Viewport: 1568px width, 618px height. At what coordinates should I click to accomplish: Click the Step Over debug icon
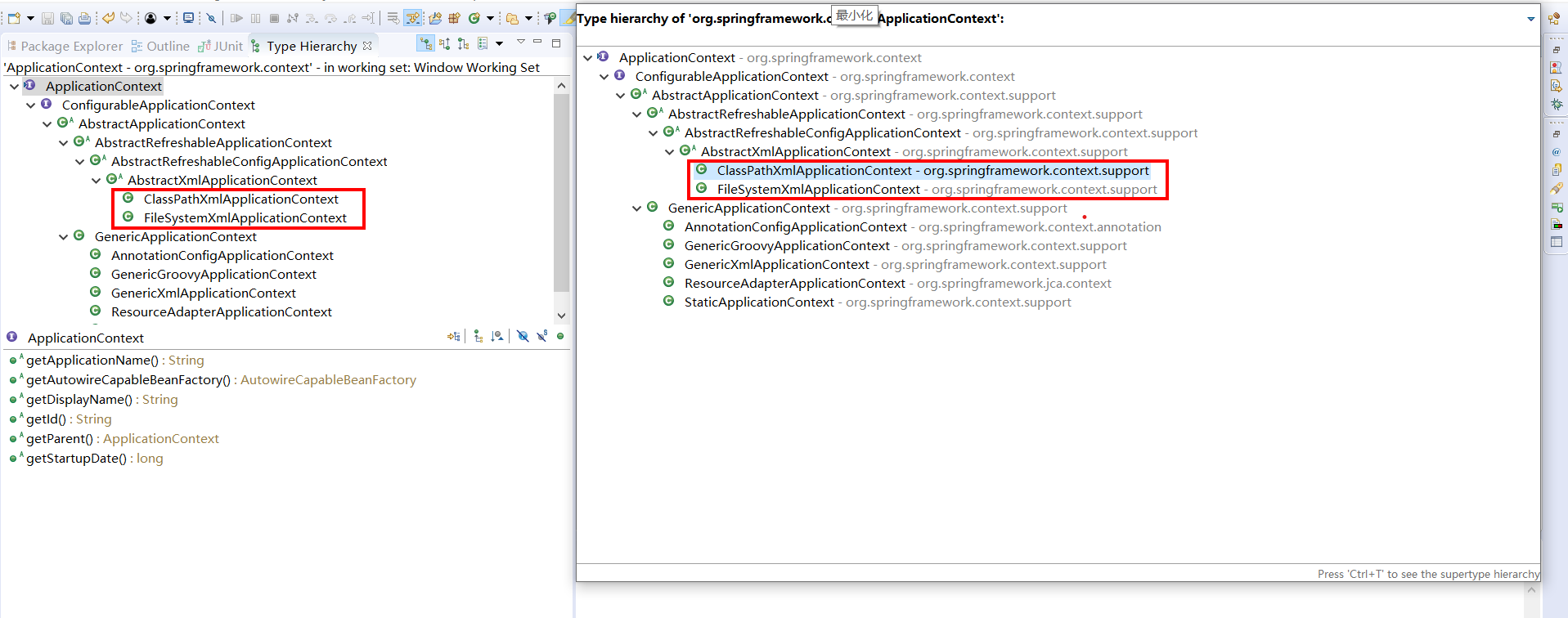click(x=330, y=18)
